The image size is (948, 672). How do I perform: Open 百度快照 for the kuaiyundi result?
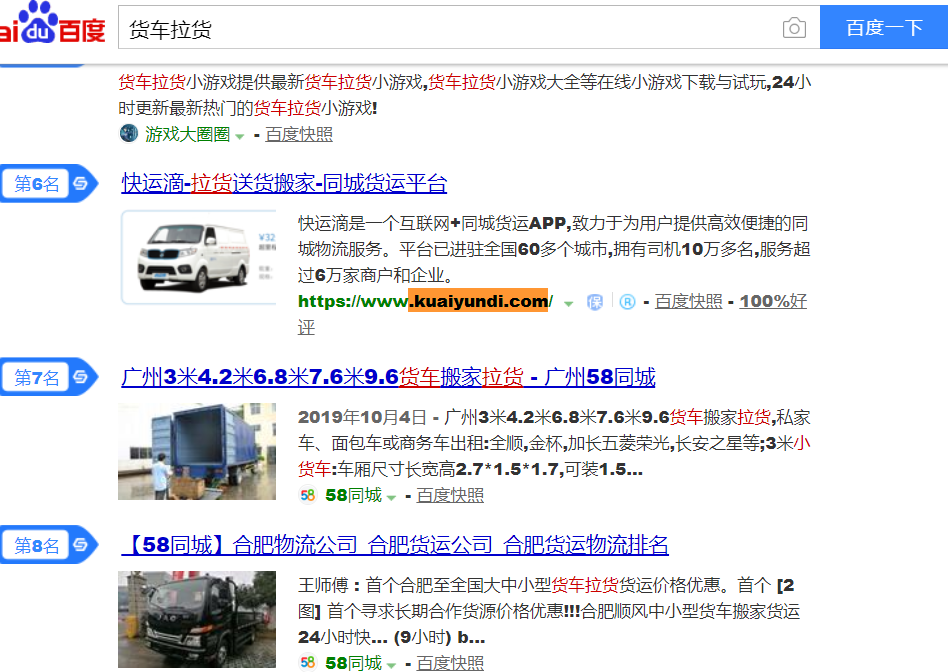(x=689, y=301)
